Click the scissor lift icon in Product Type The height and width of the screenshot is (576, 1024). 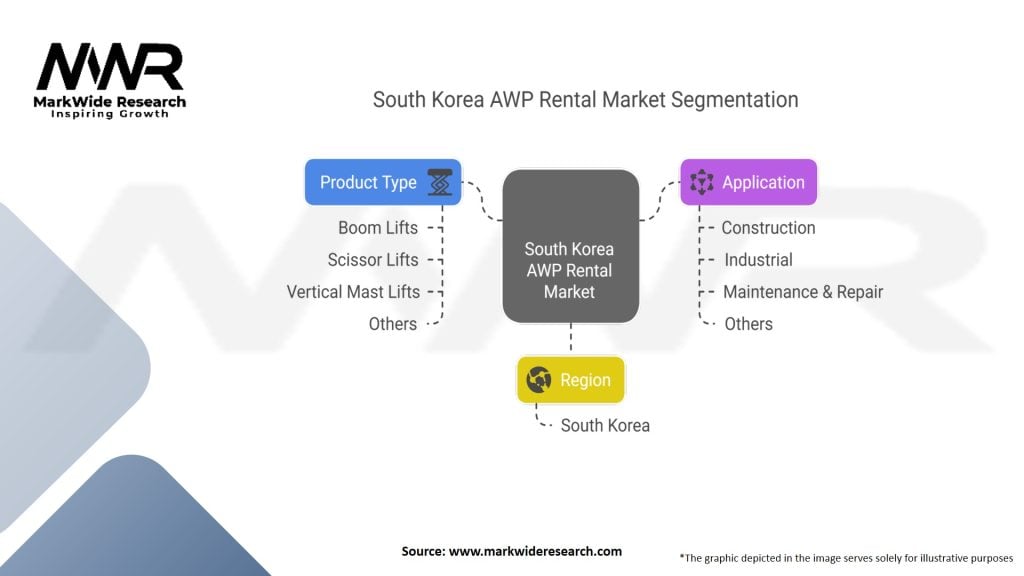coord(438,182)
